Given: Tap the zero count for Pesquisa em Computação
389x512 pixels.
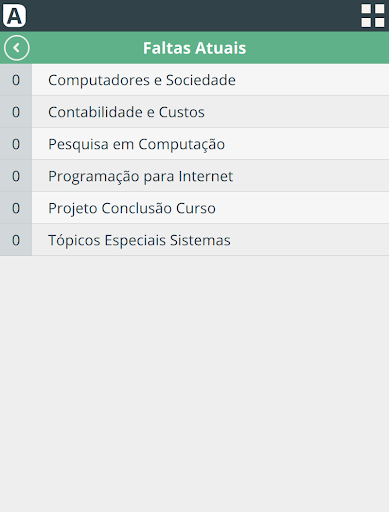Looking at the screenshot, I should [16, 144].
